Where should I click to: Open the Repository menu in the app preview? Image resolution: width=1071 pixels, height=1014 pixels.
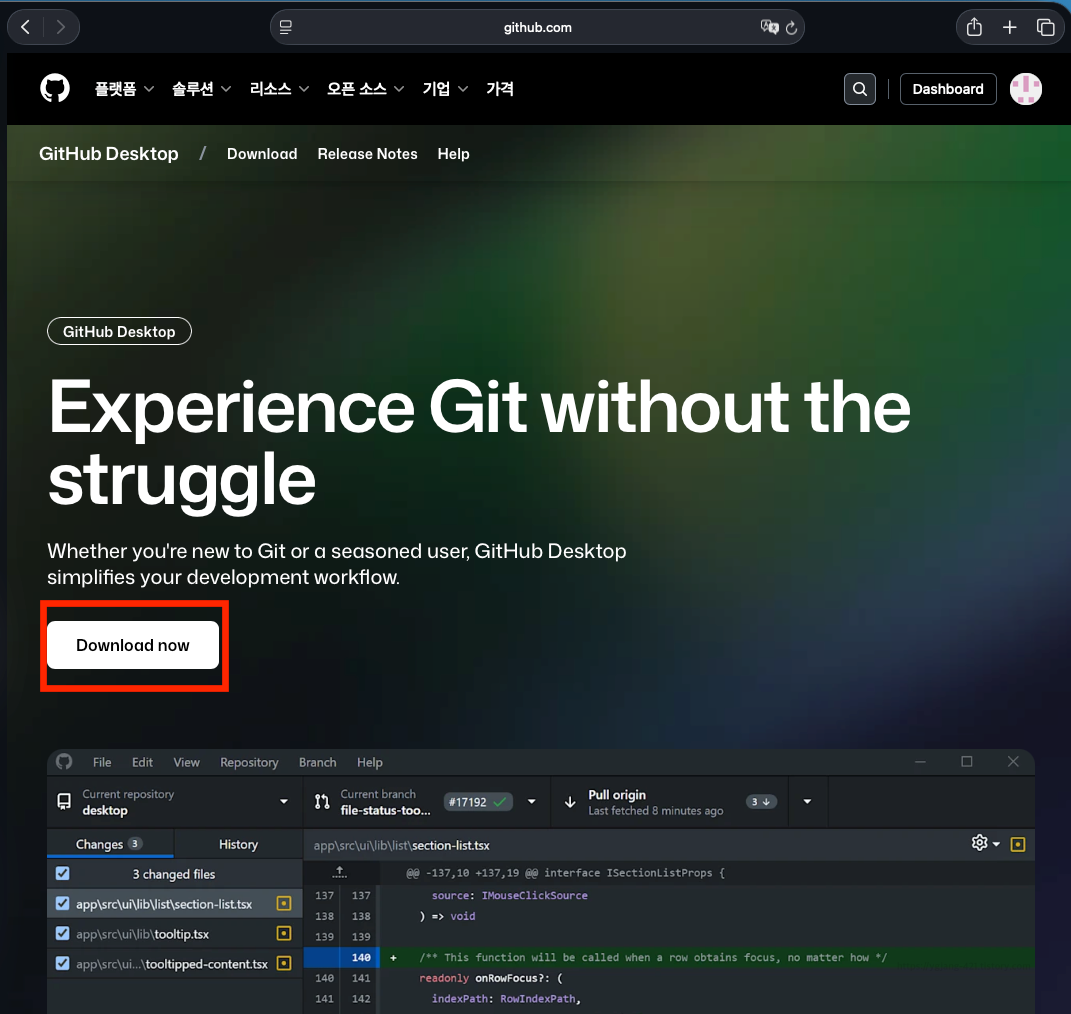tap(249, 762)
